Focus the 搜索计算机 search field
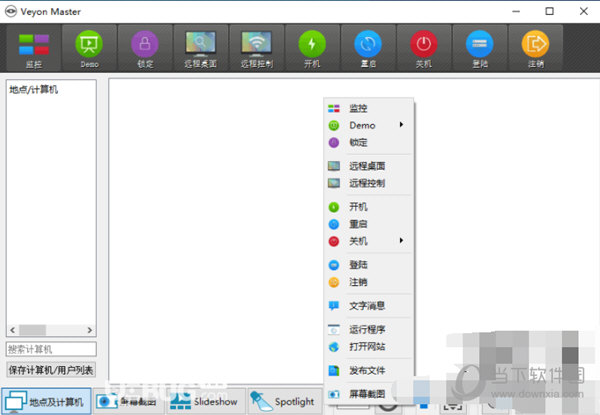This screenshot has width=600, height=415. [51, 349]
